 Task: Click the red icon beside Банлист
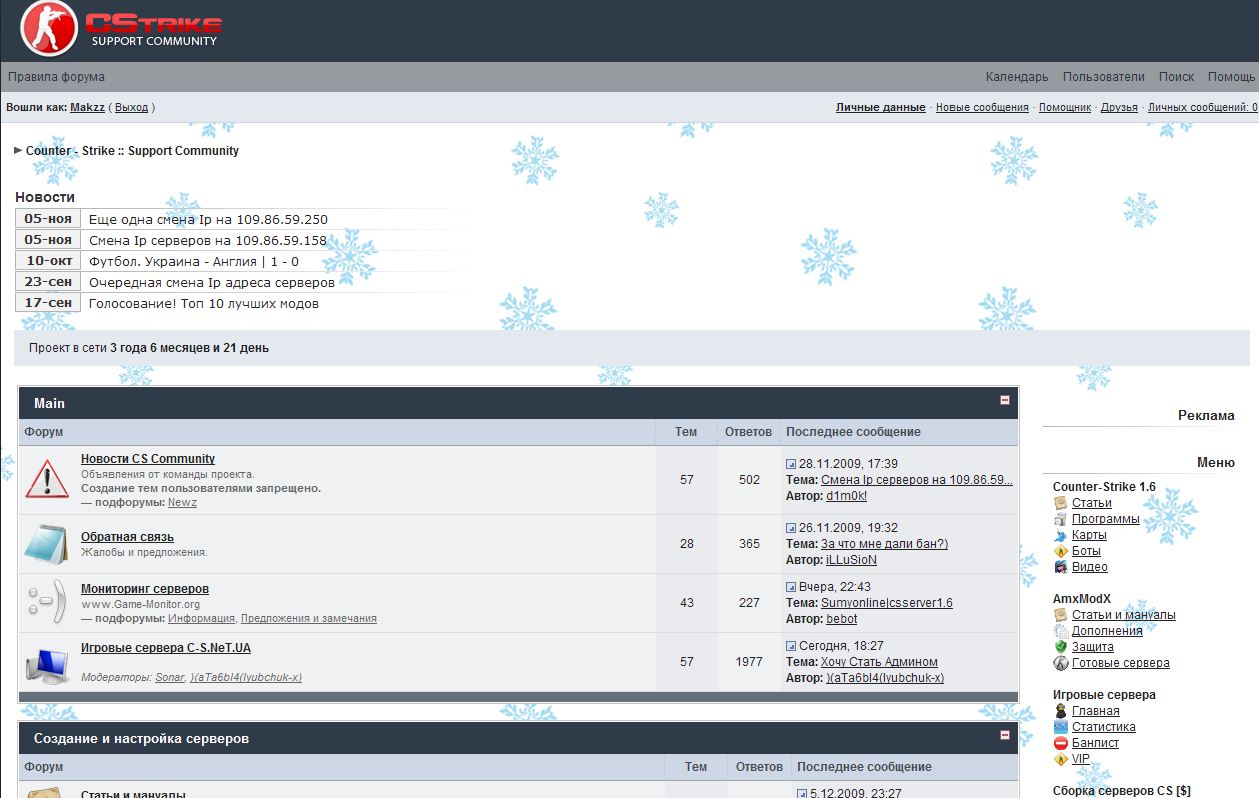[x=1061, y=743]
